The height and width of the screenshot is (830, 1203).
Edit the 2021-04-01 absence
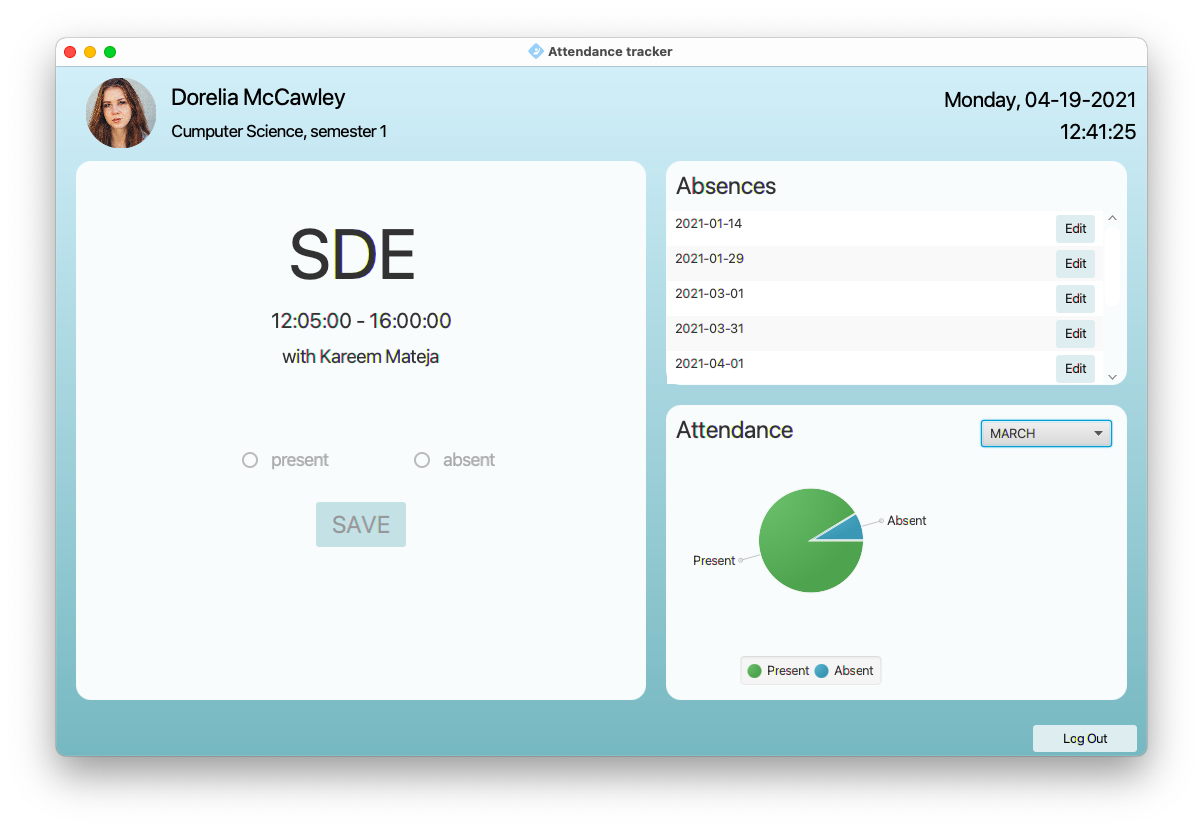point(1075,369)
